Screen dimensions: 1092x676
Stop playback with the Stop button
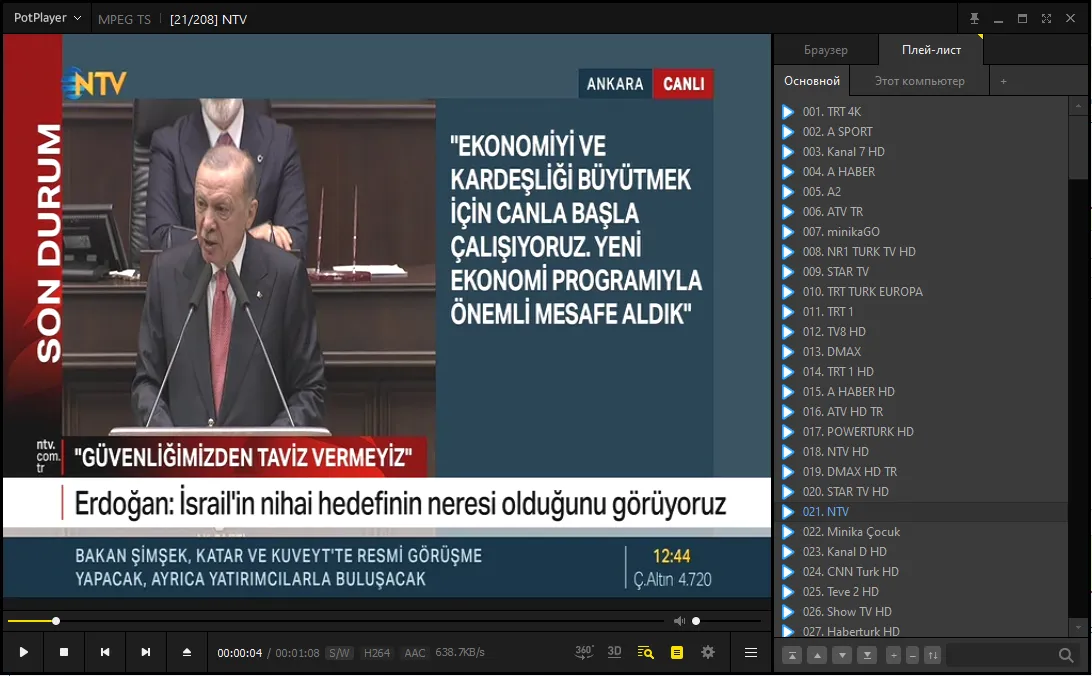(x=63, y=652)
